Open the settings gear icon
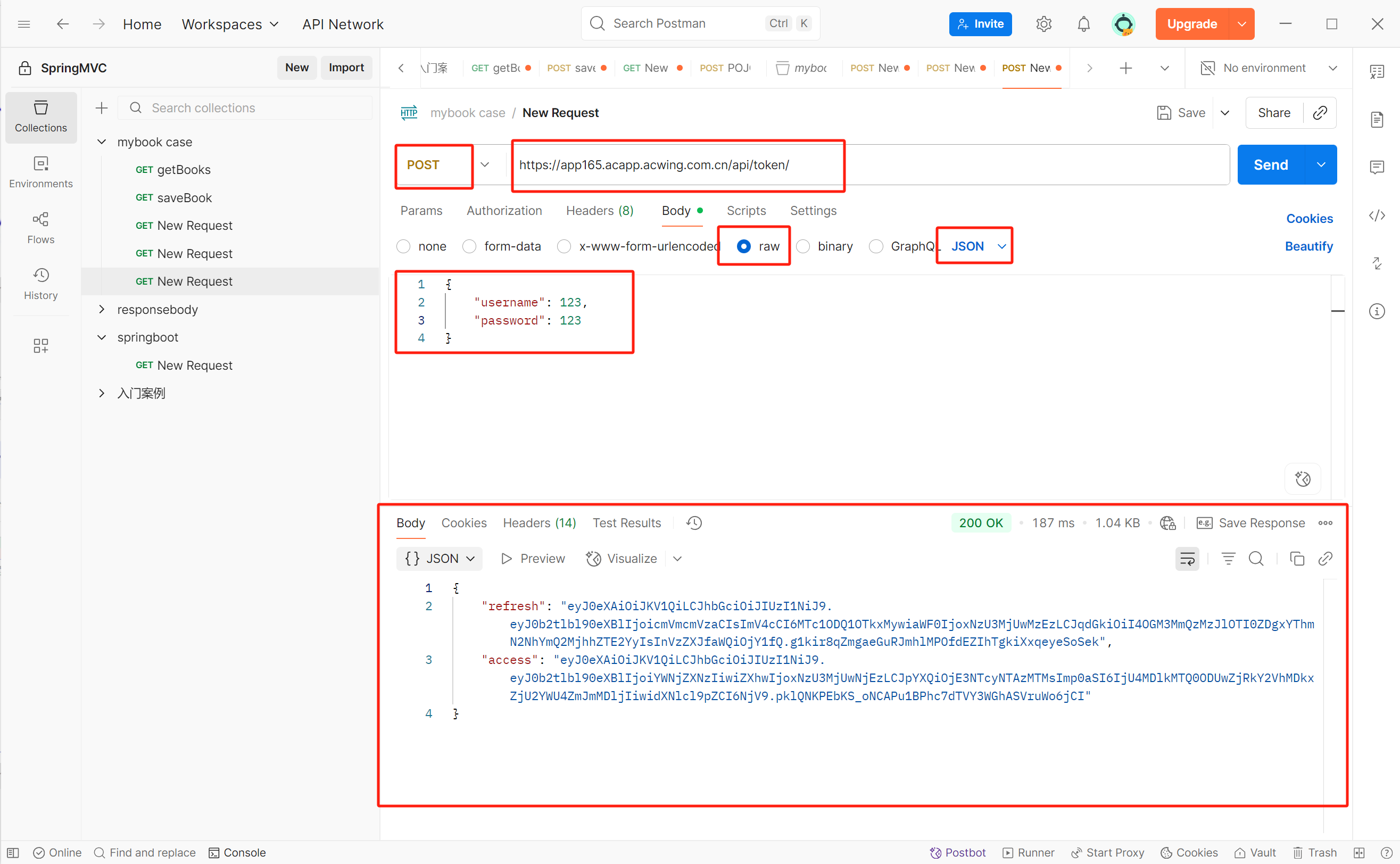The image size is (1400, 864). click(1043, 24)
